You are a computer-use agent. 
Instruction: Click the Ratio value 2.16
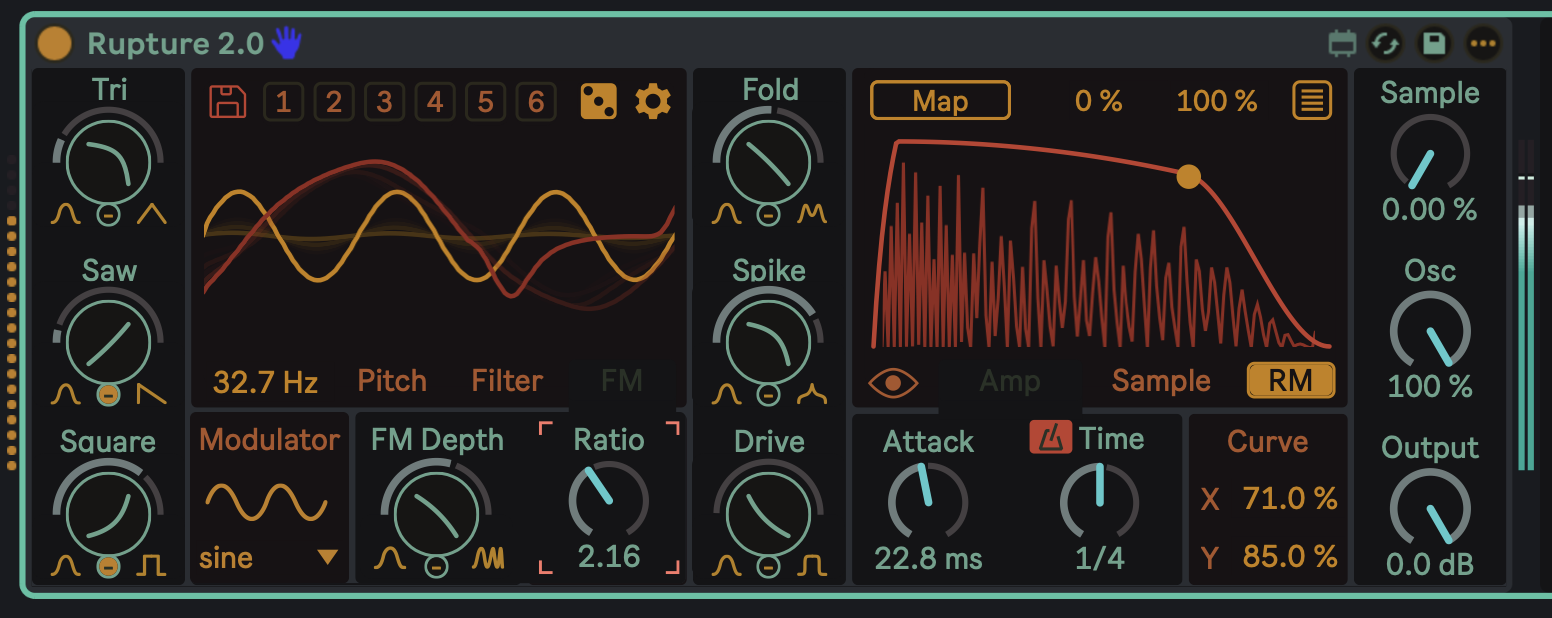pos(608,556)
